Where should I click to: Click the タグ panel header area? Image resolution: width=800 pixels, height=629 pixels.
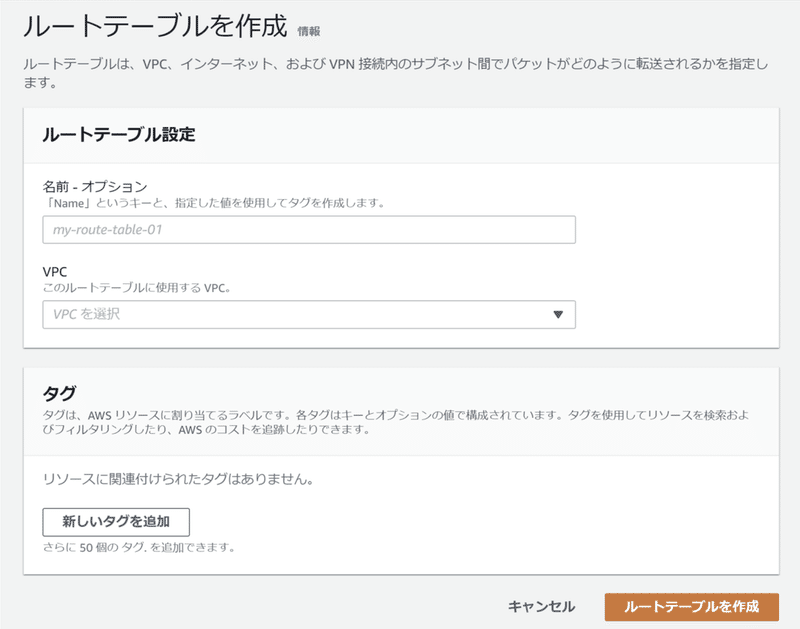[401, 411]
